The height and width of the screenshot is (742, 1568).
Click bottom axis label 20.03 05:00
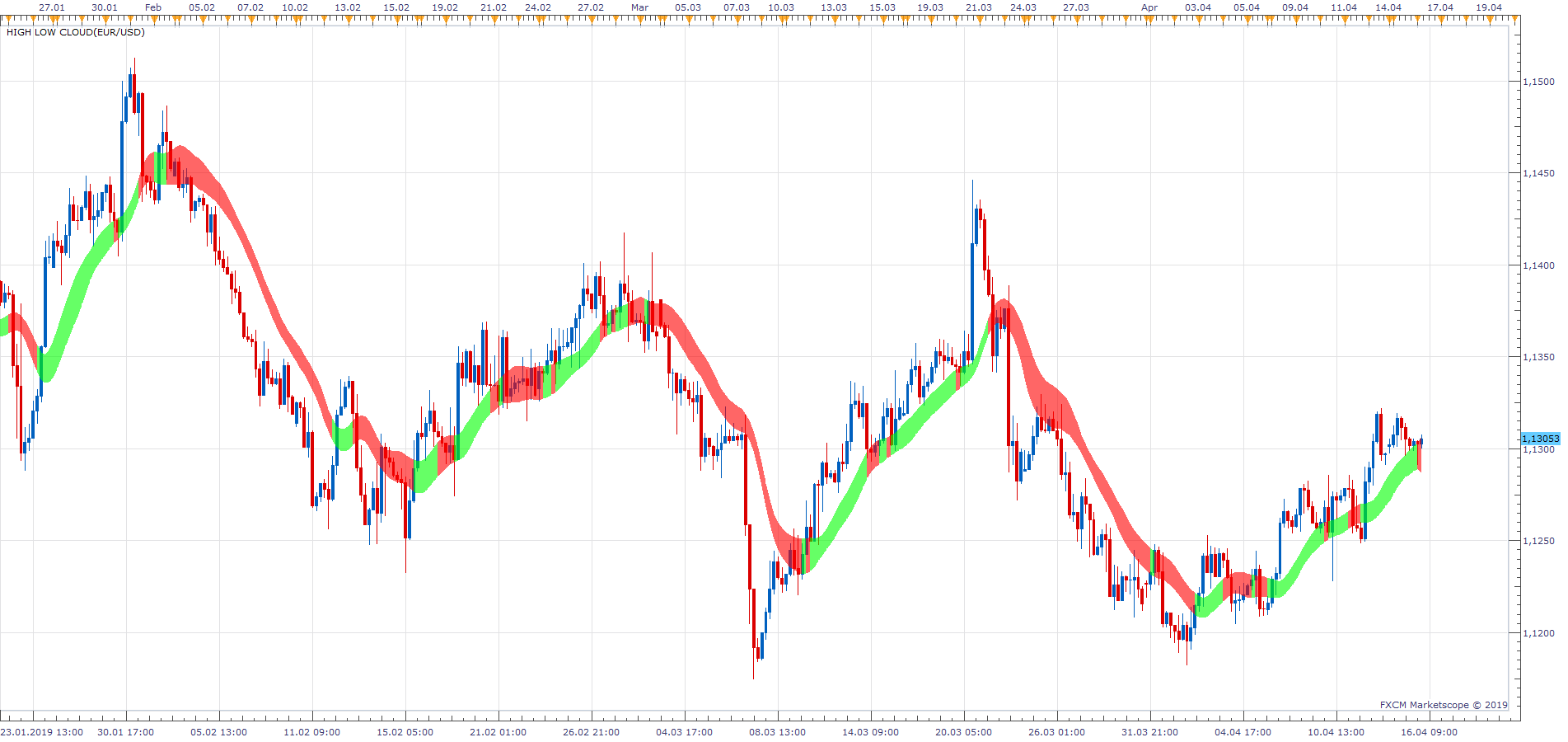[x=964, y=732]
